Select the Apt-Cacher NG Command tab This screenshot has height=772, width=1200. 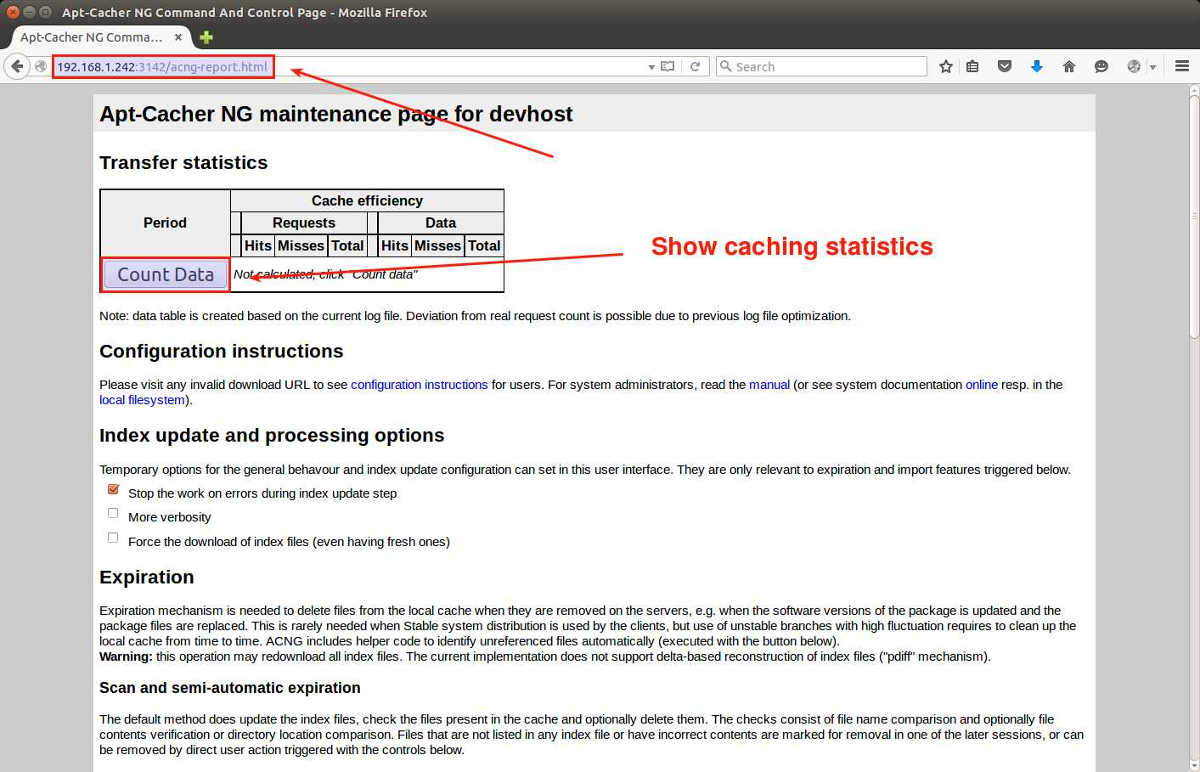(98, 37)
